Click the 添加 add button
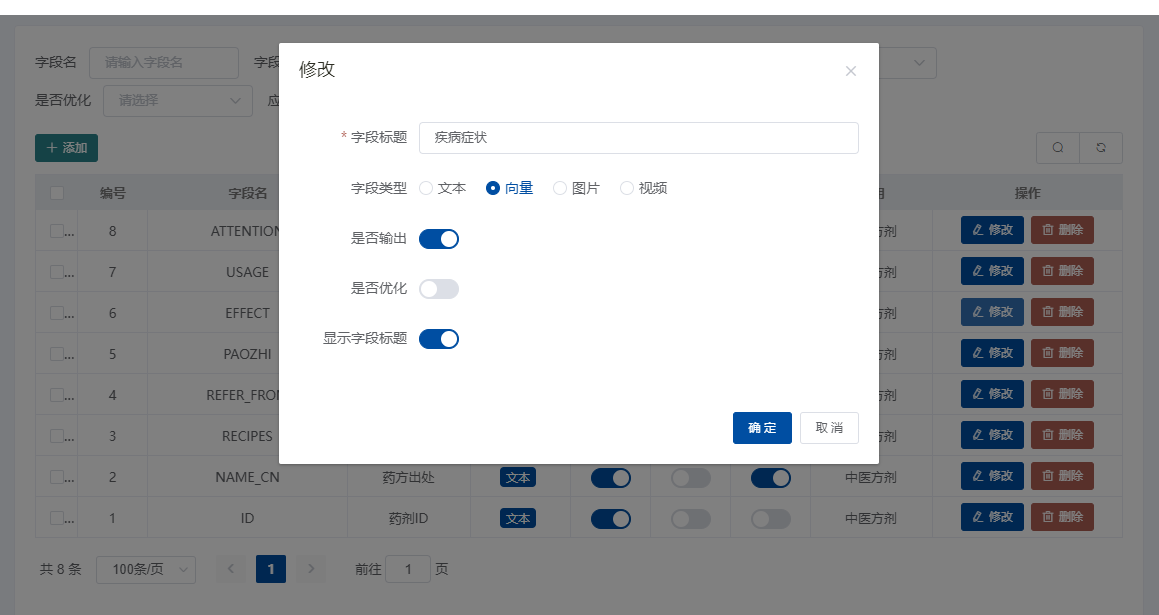Image resolution: width=1159 pixels, height=615 pixels. [66, 148]
